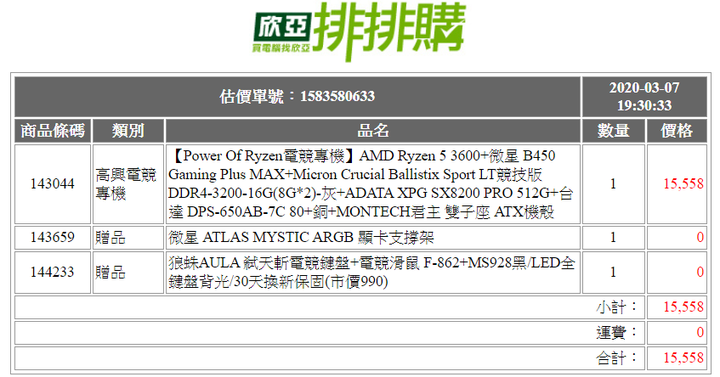Click the 數量 column header
This screenshot has height=377, width=720.
613,131
